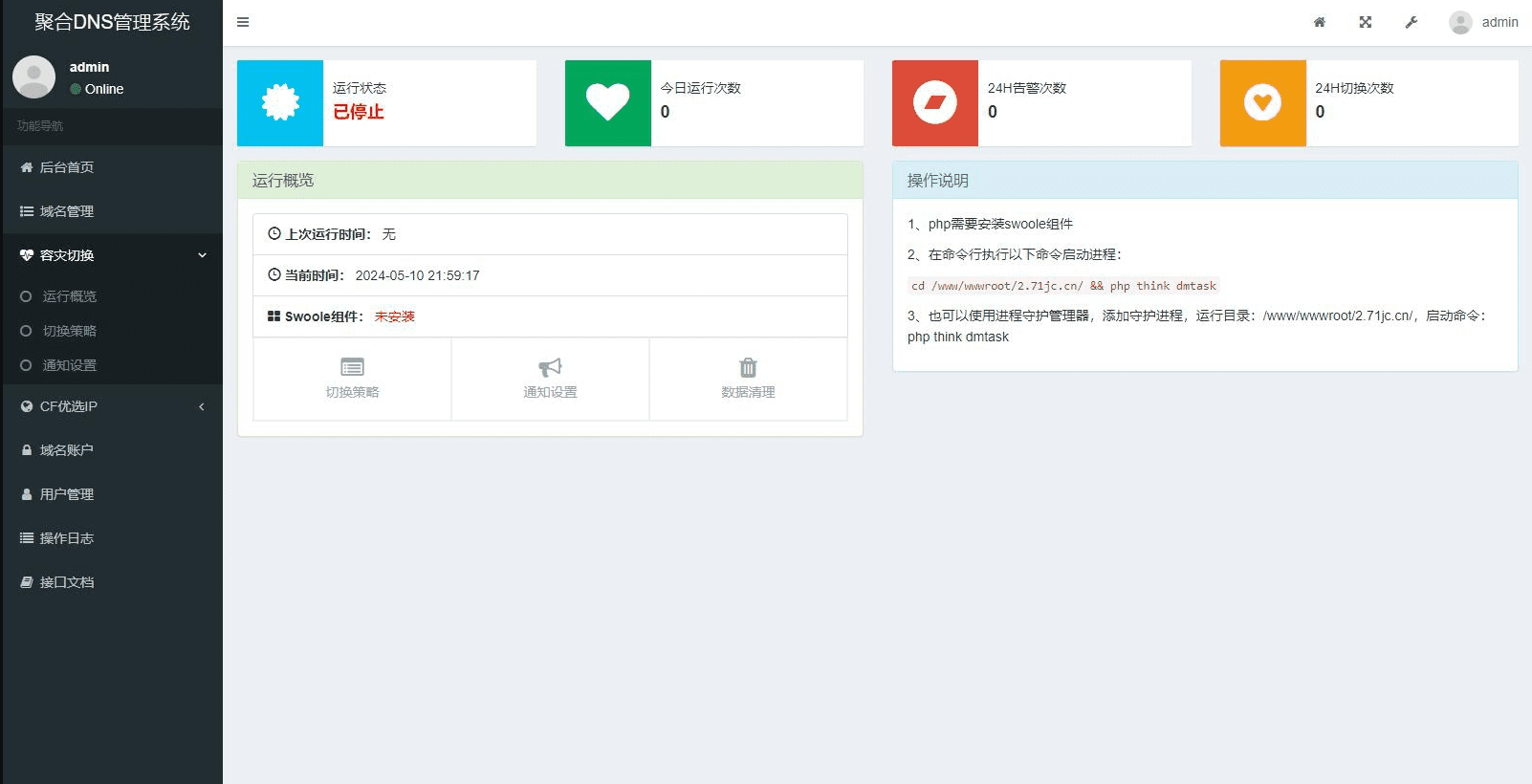The image size is (1532, 784).
Task: Click the blue gear 运行状态 icon
Action: pyautogui.click(x=280, y=103)
